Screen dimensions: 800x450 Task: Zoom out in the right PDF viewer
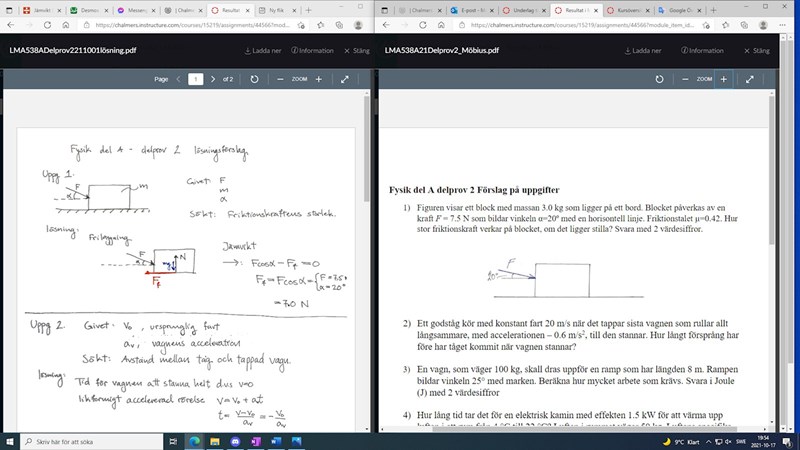coord(685,79)
